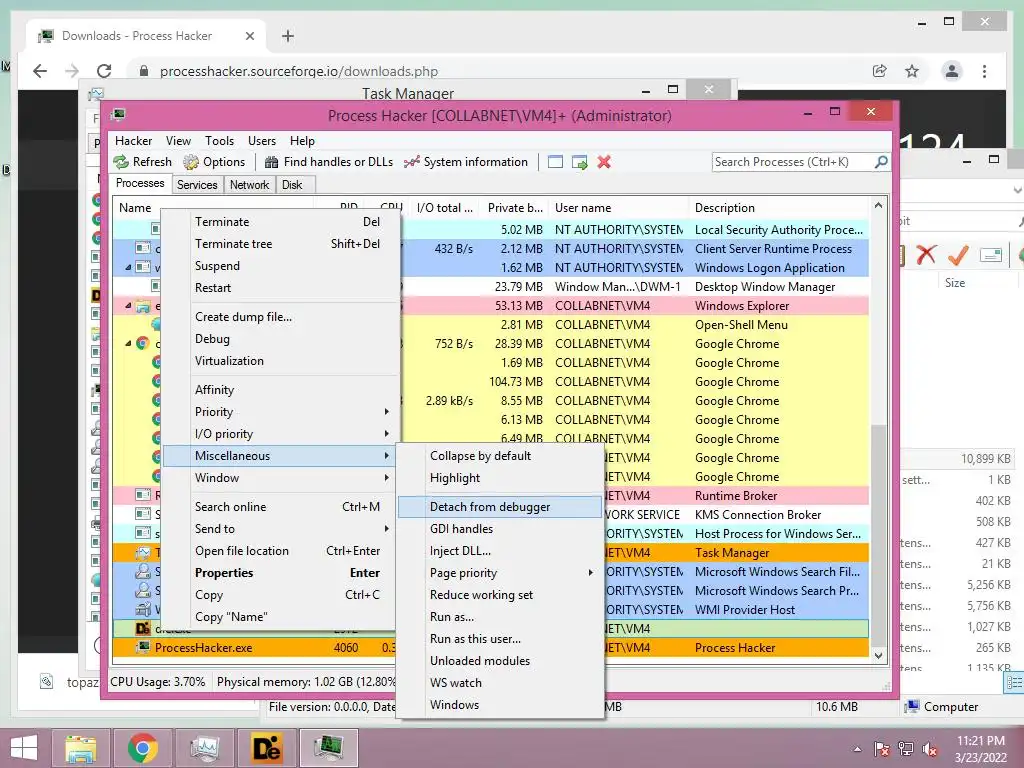Click the Chrome address bar URL

click(298, 71)
